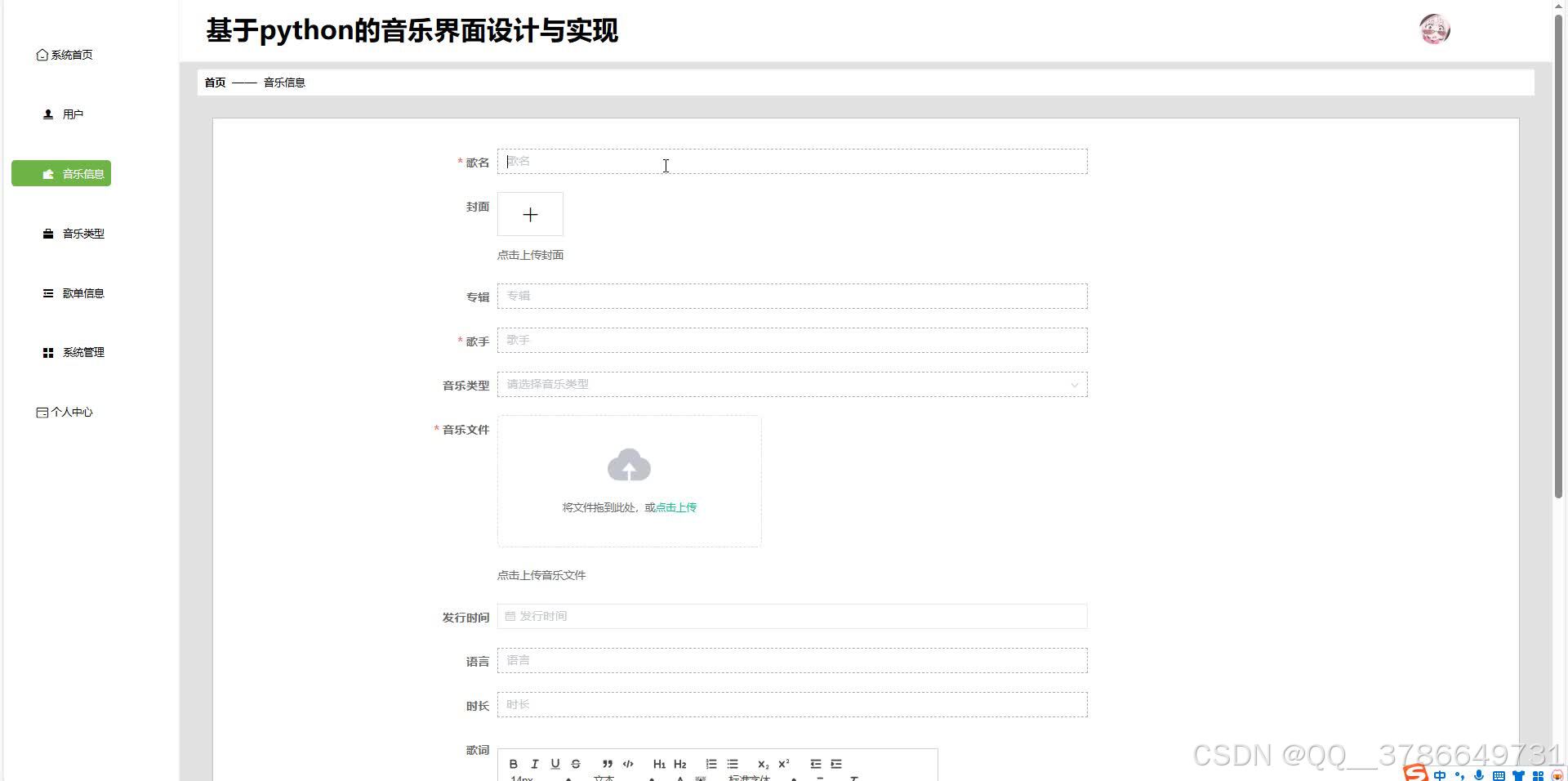This screenshot has height=781, width=1568.
Task: Open the text color picker in the editor
Action: (679, 778)
